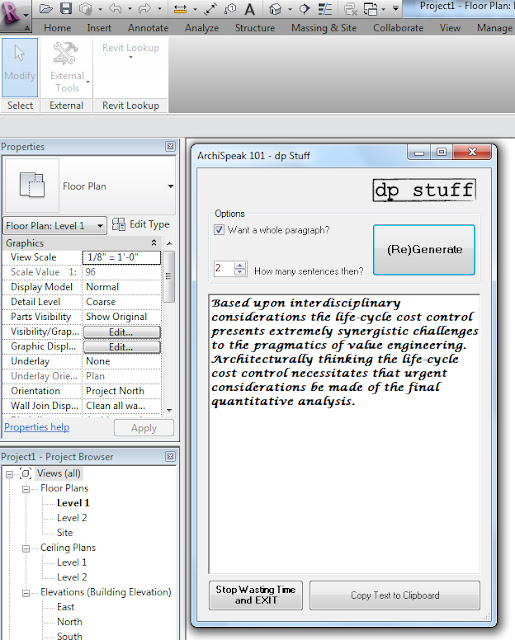This screenshot has width=515, height=640.
Task: Open the Default 3D View house icon
Action: (x=275, y=9)
